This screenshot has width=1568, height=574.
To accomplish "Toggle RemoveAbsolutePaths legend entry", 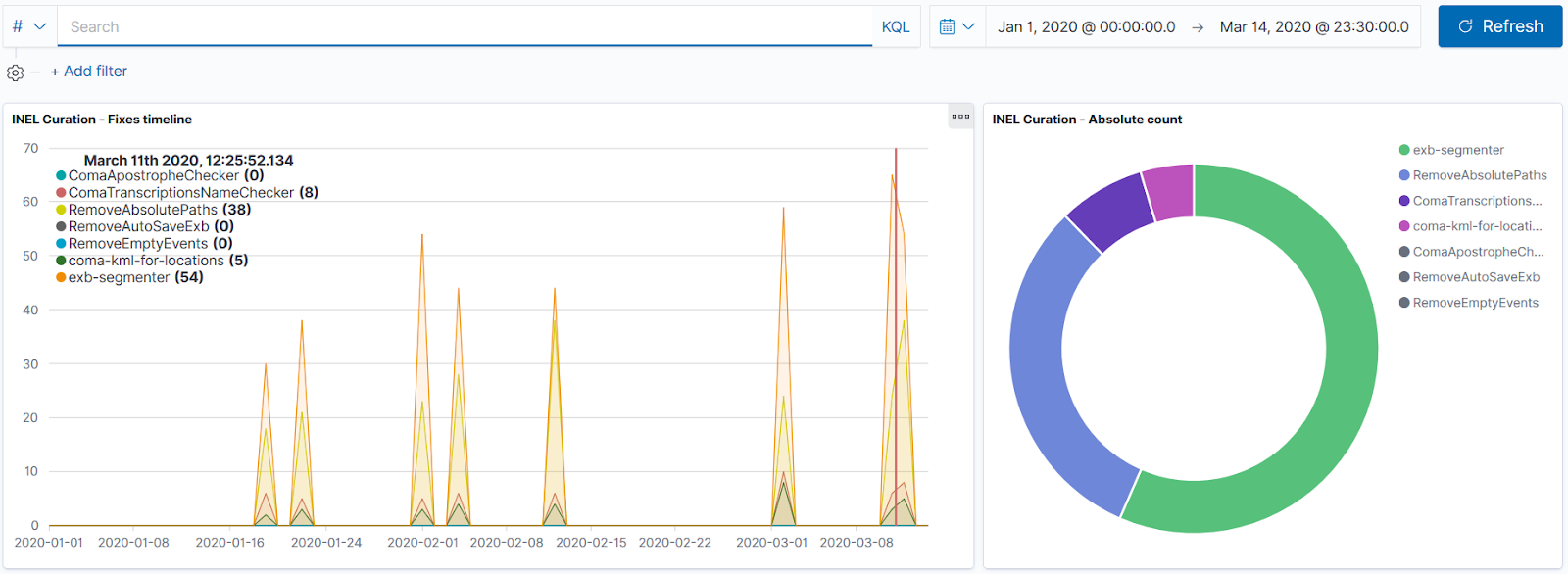I will 1472,175.
